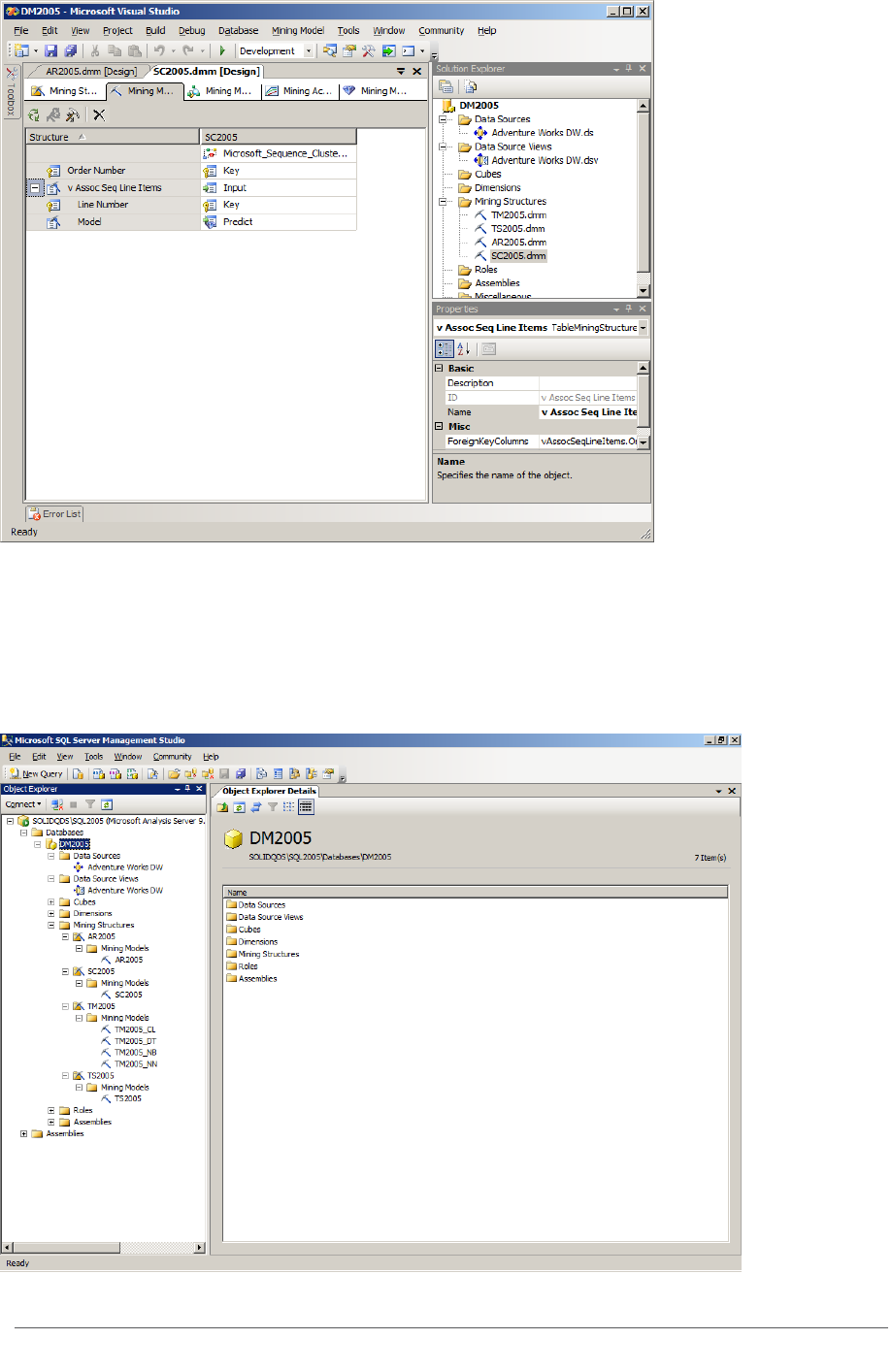Open Solution Configurations dropdown showing Development

[309, 50]
